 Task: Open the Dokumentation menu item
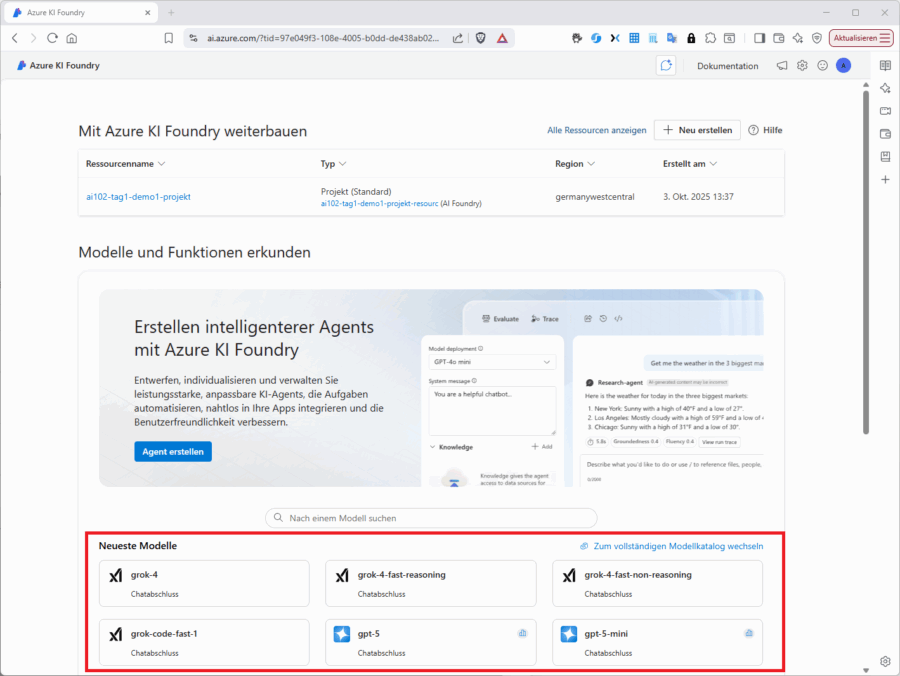(728, 66)
